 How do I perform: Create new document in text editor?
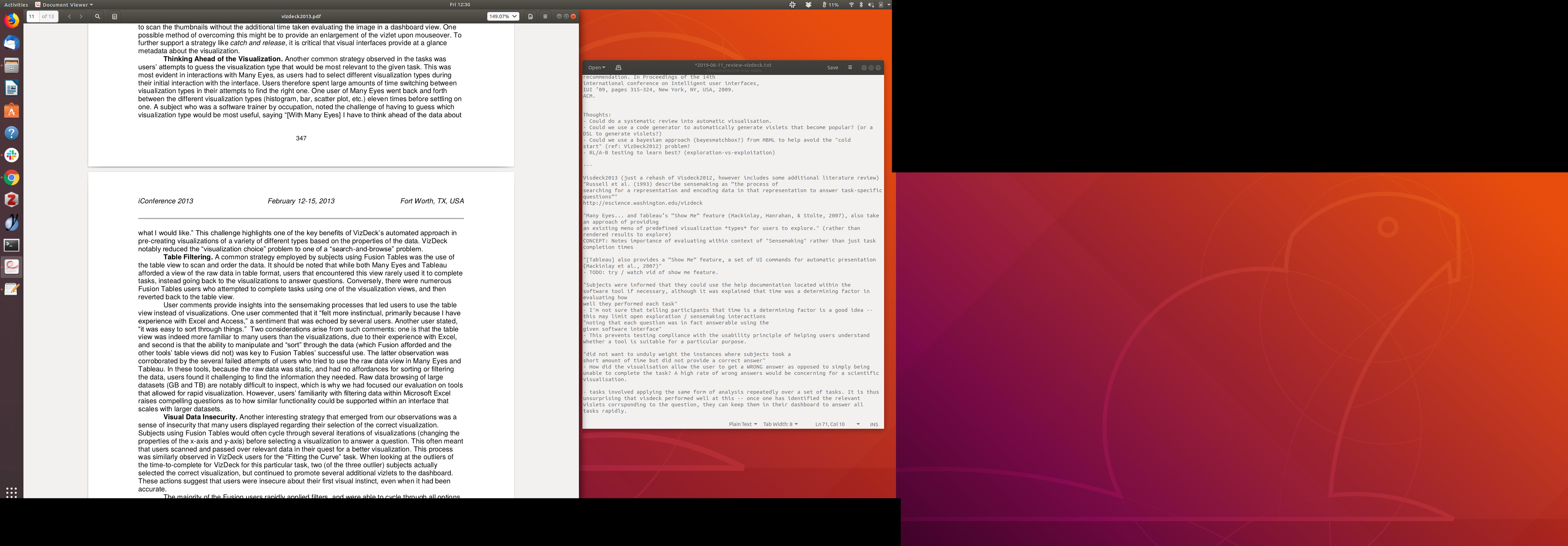[x=618, y=68]
